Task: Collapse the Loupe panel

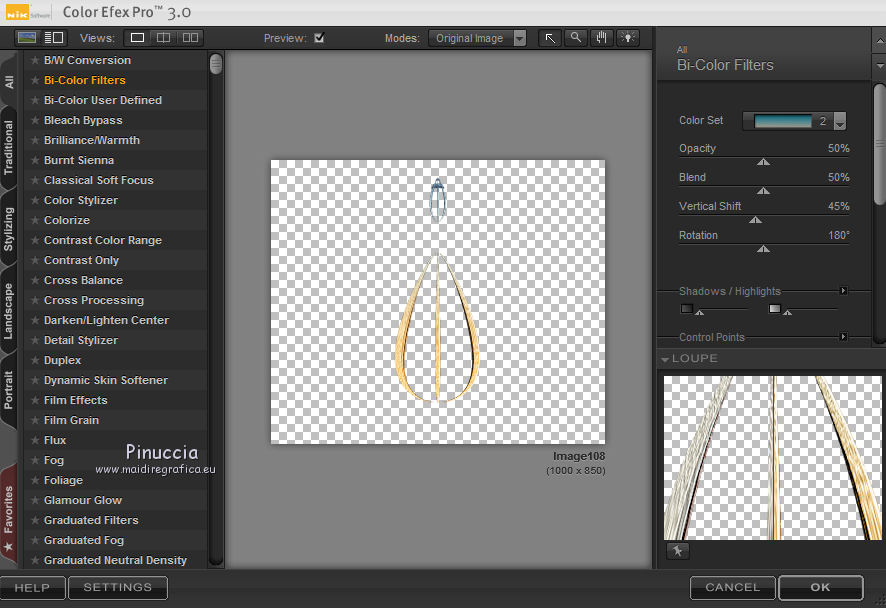Action: 665,358
